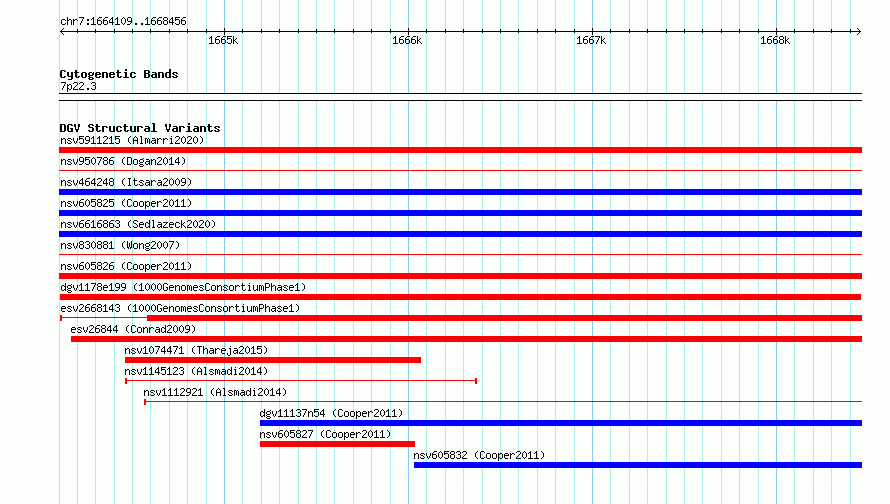Screen dimensions: 890x504
Task: Click the nsv5911215 (Almarri2020) label
Action: pyautogui.click(x=132, y=140)
